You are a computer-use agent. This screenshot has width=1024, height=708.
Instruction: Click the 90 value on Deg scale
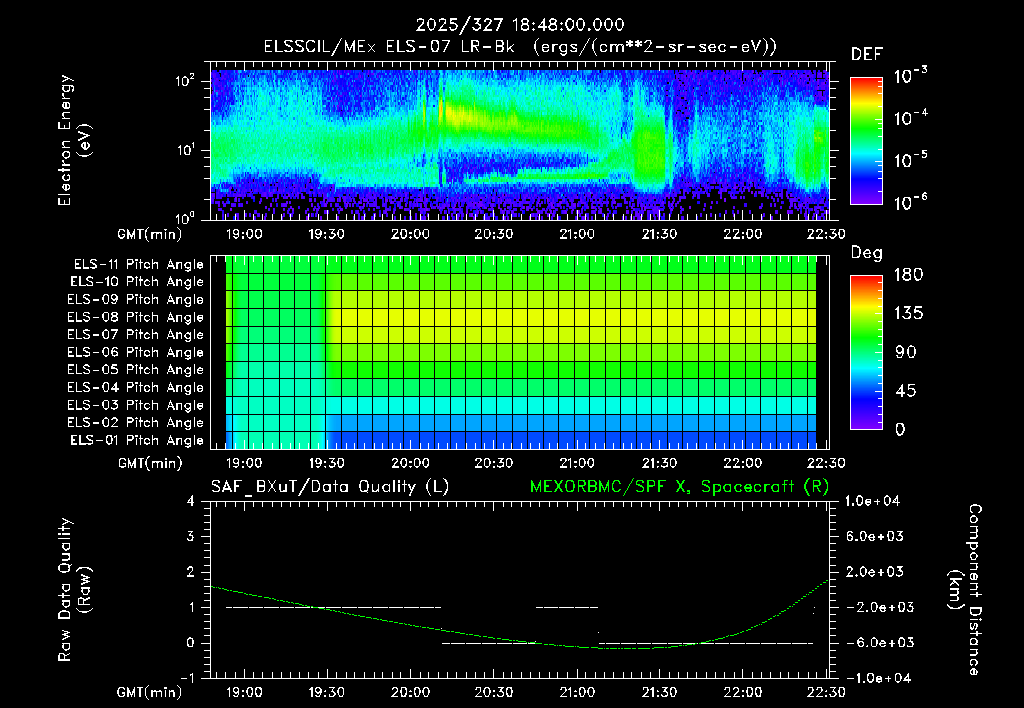click(x=906, y=352)
